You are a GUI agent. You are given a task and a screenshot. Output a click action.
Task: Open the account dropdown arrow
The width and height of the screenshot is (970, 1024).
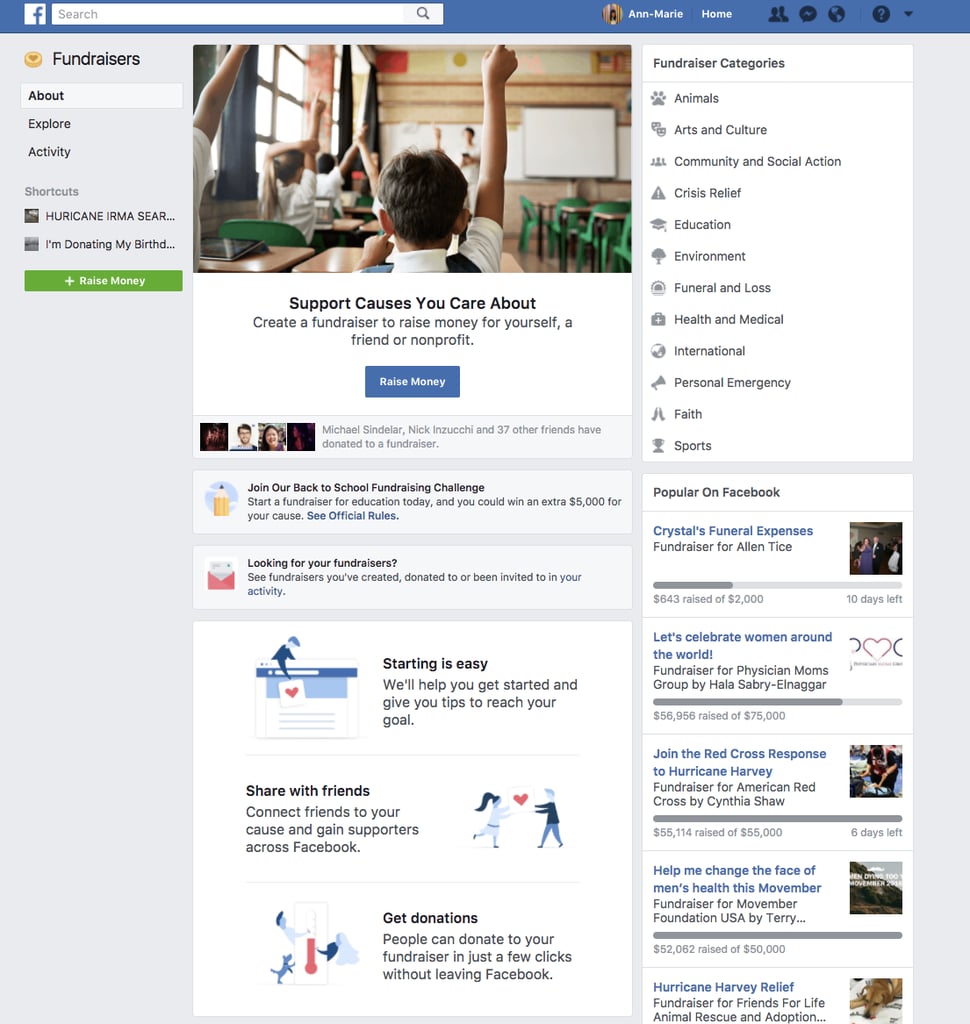click(x=909, y=14)
